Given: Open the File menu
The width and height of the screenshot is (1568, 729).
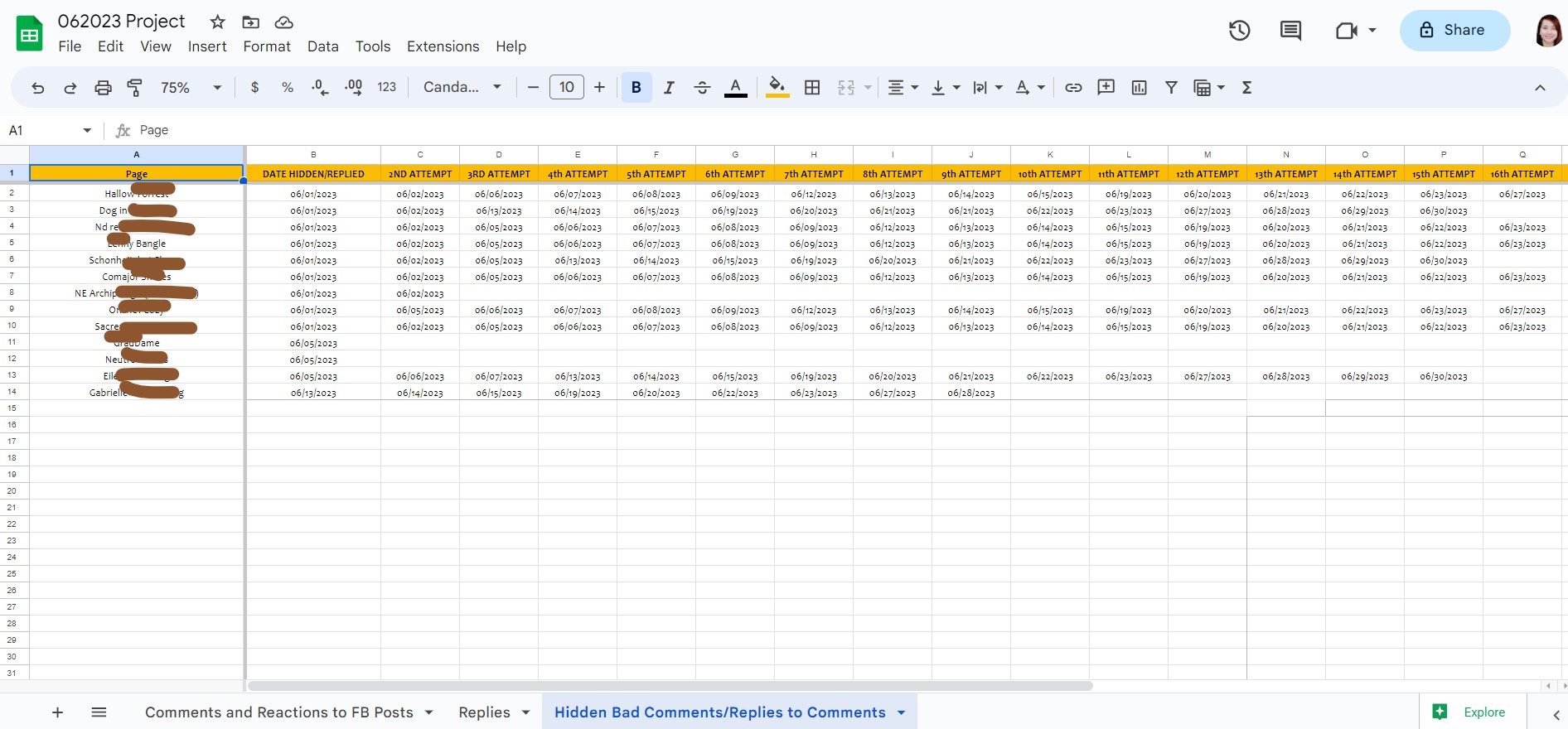Looking at the screenshot, I should click(70, 46).
